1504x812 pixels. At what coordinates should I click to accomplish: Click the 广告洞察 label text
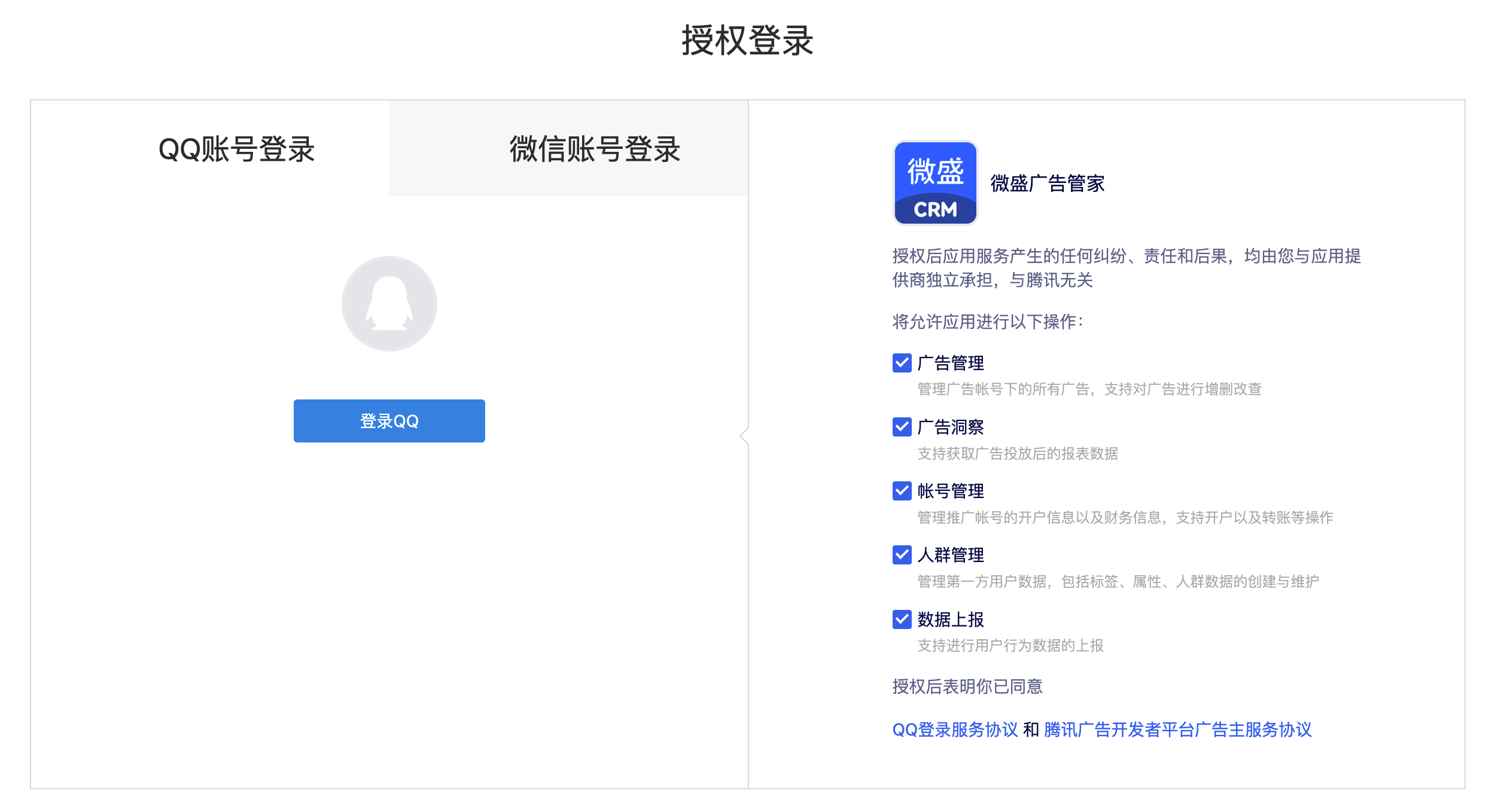coord(951,427)
